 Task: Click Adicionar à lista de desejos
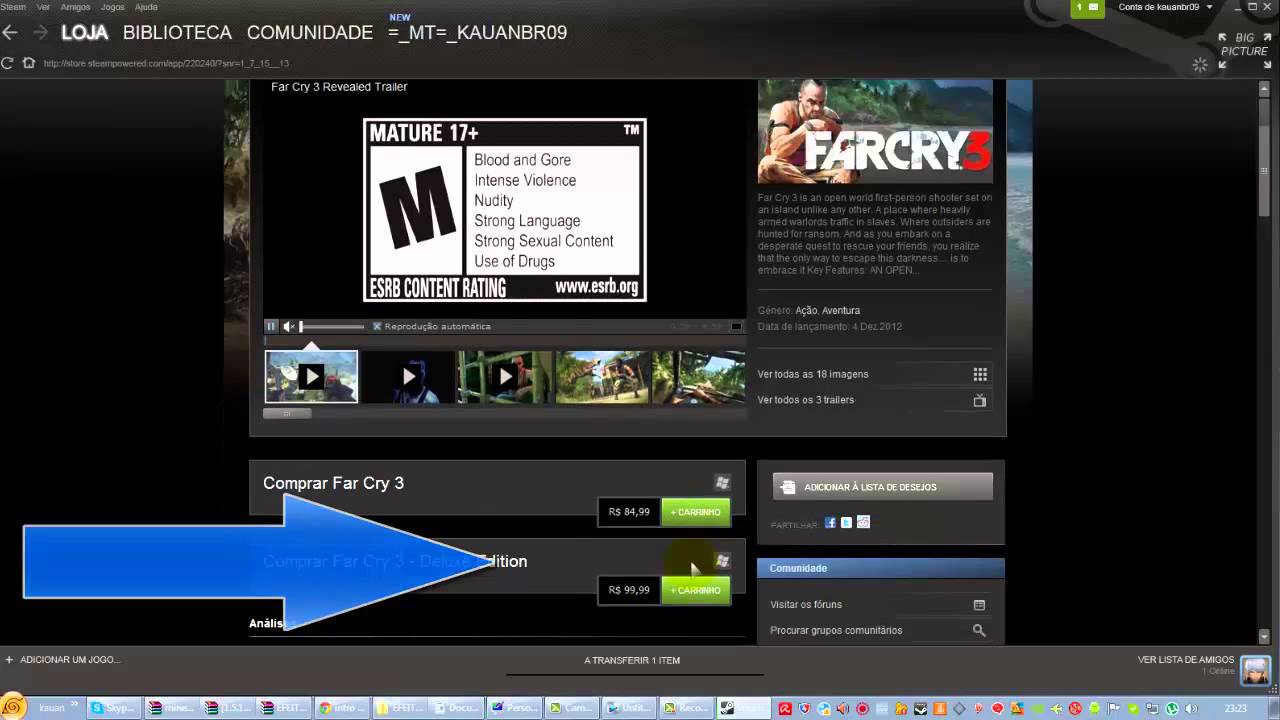pyautogui.click(x=883, y=487)
